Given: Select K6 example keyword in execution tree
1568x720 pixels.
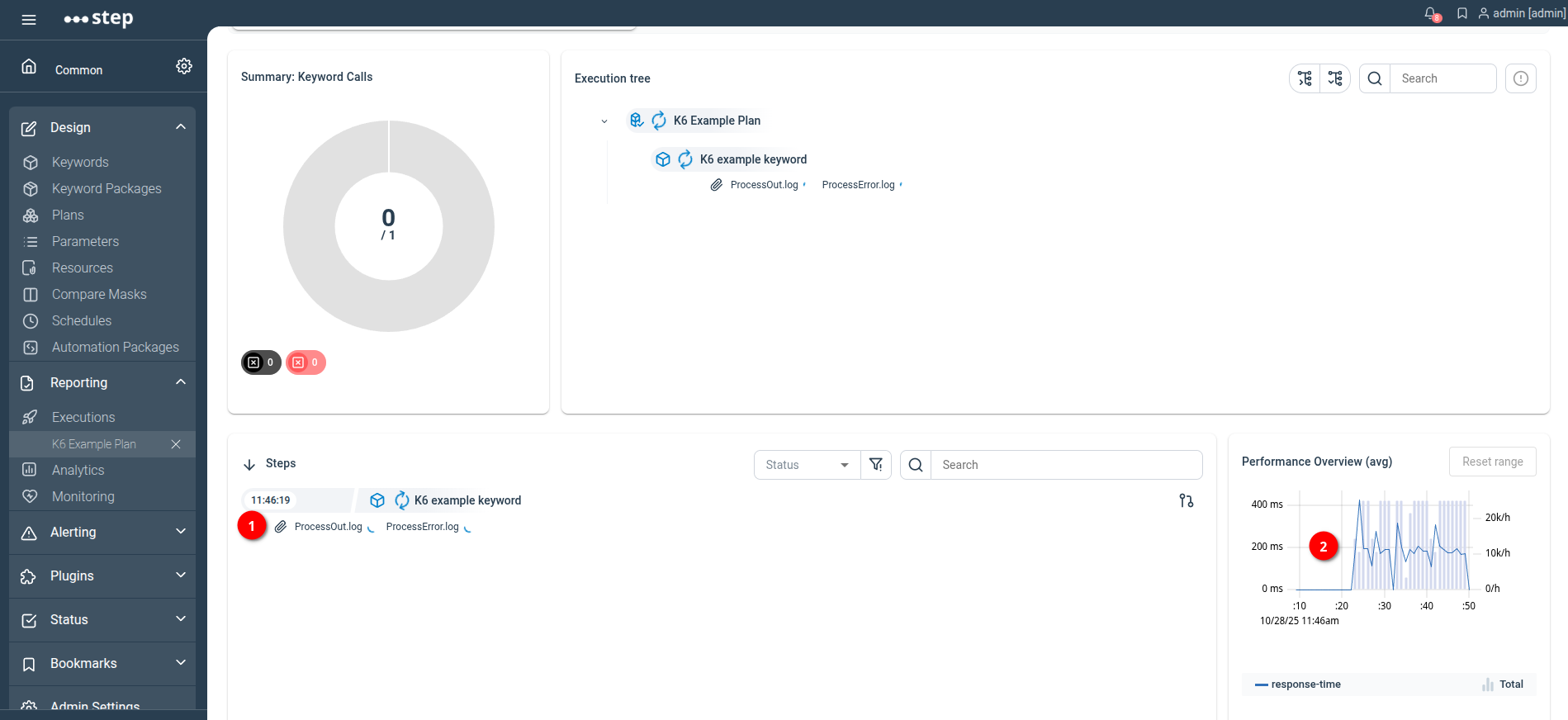Looking at the screenshot, I should click(x=753, y=159).
